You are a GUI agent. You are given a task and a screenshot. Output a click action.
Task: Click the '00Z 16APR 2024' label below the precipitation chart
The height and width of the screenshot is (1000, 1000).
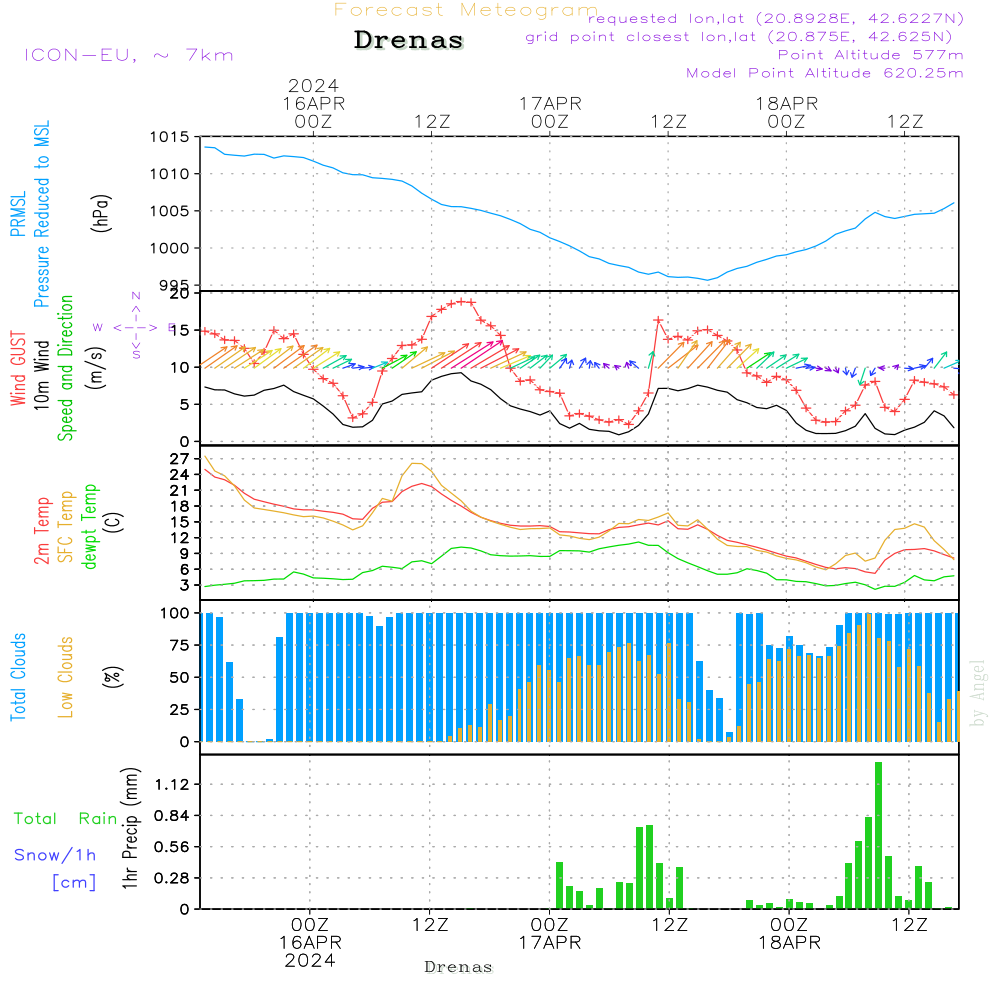310,943
